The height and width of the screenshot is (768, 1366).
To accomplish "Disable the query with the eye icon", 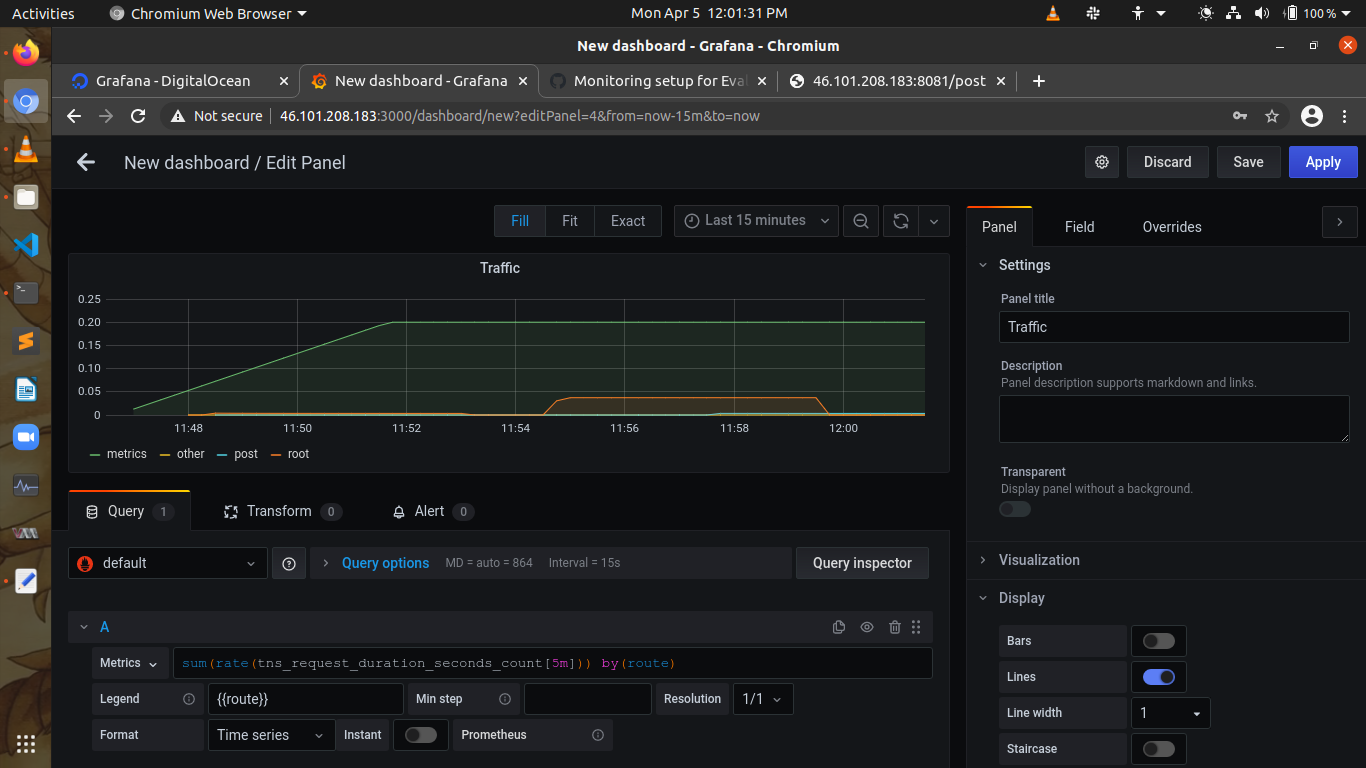I will coord(866,627).
